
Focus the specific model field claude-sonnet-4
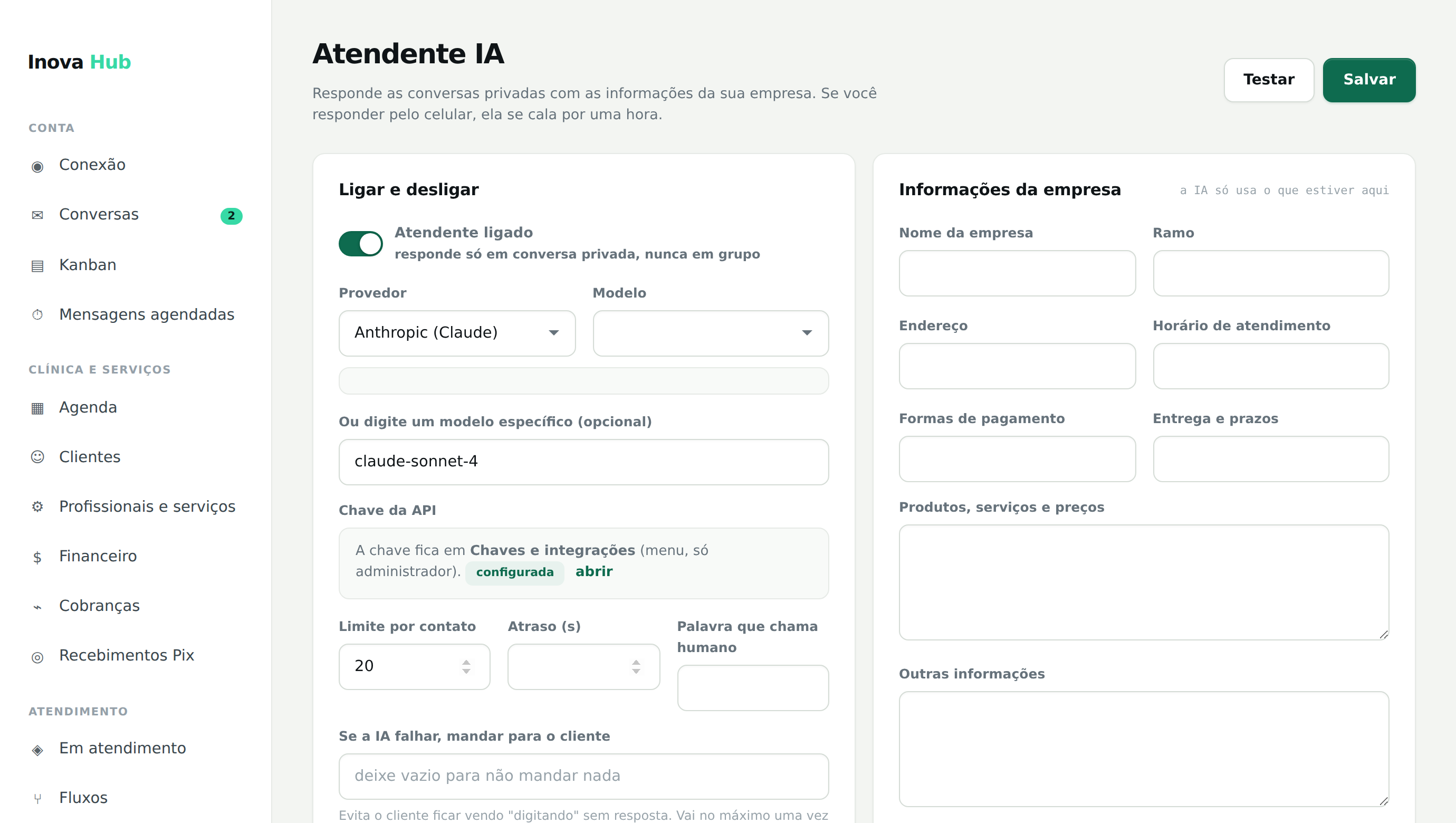tap(583, 462)
